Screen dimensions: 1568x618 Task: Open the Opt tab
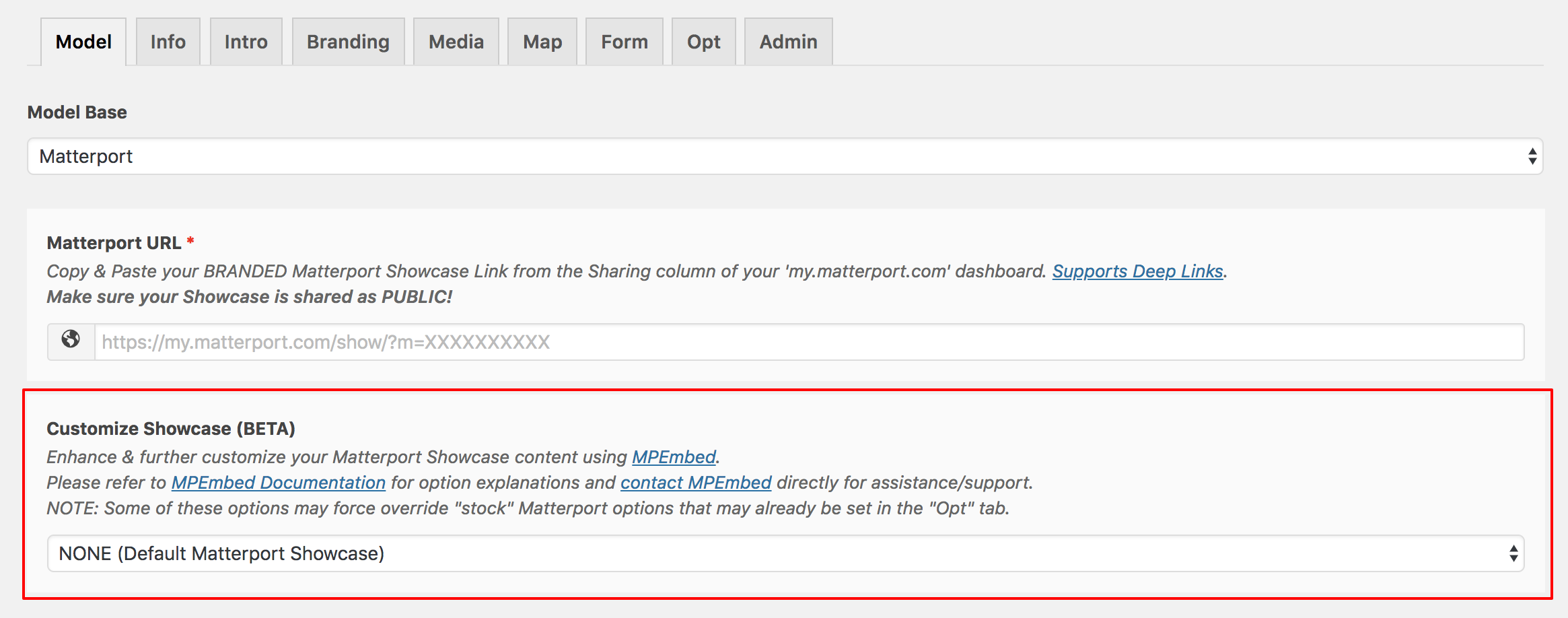(x=703, y=42)
